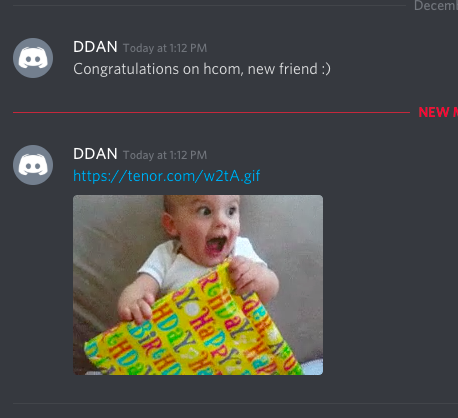Open the baby birthday GIF preview
458x418 pixels.
coord(198,285)
